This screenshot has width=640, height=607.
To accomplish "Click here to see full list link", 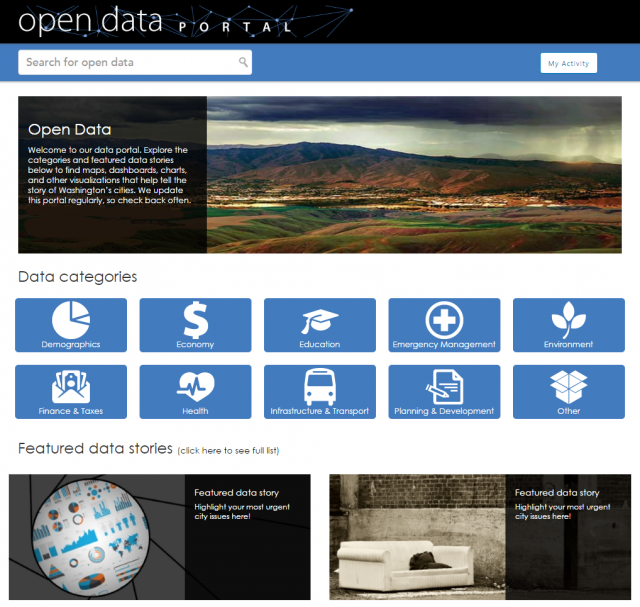I will [x=229, y=451].
